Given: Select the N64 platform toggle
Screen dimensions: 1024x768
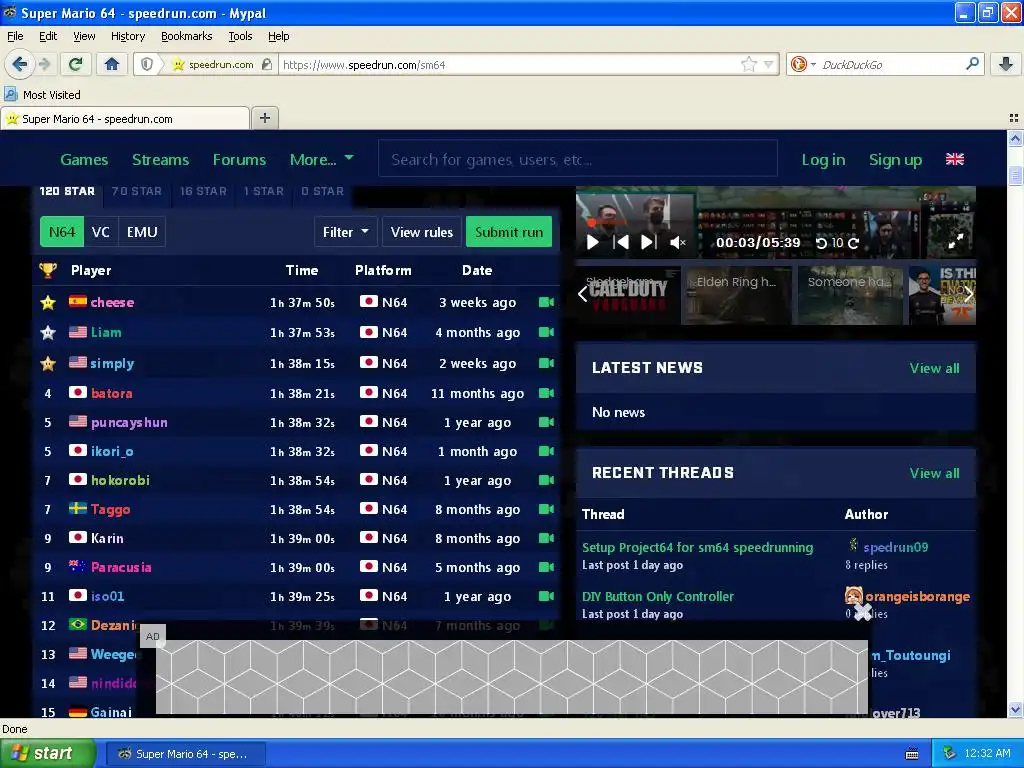Looking at the screenshot, I should 62,232.
